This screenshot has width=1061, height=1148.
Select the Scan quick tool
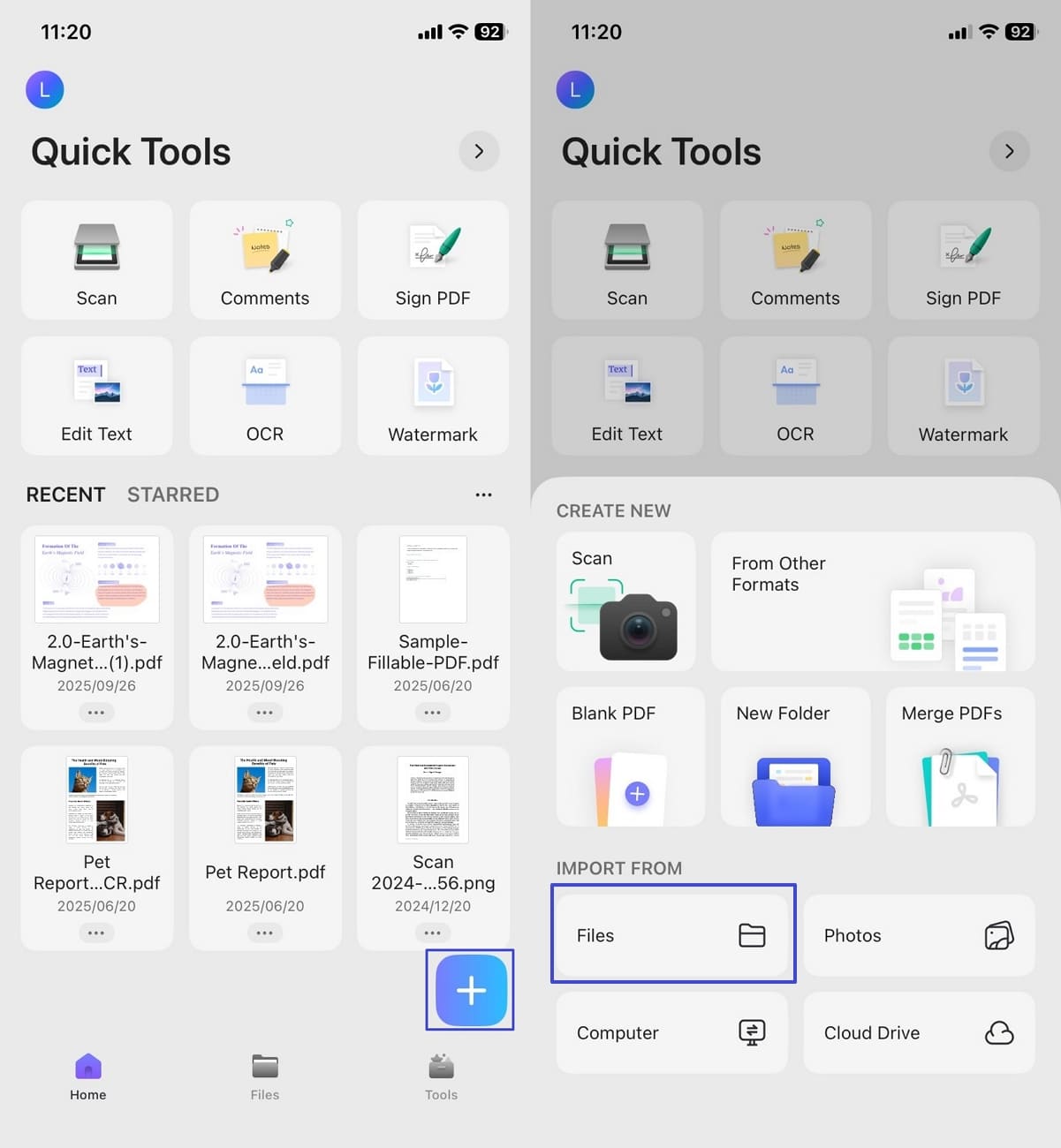pos(96,261)
